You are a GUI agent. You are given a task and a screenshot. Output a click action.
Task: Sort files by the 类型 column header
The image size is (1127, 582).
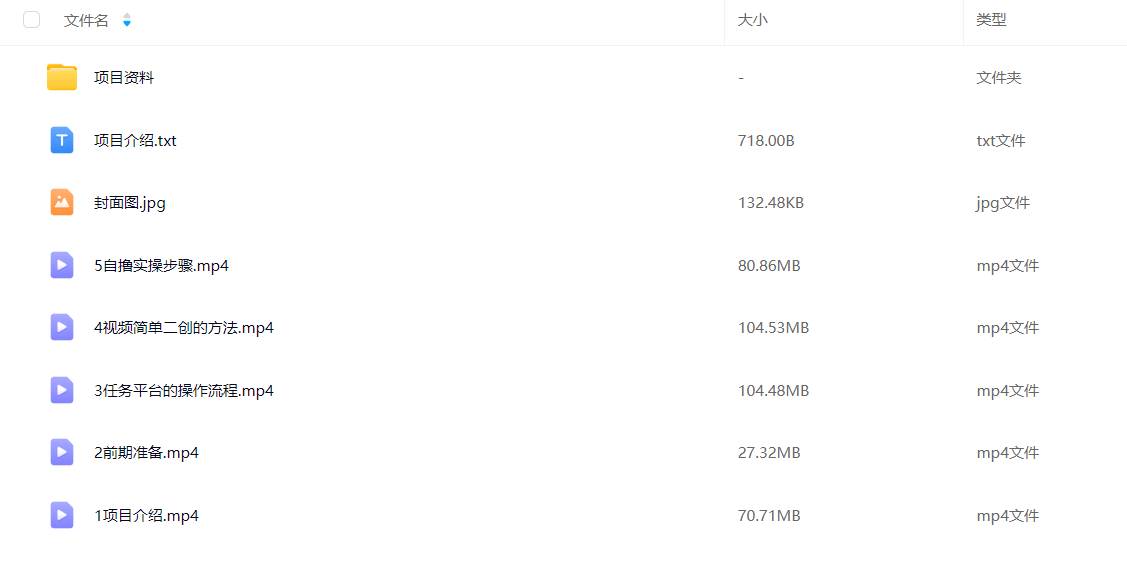991,20
